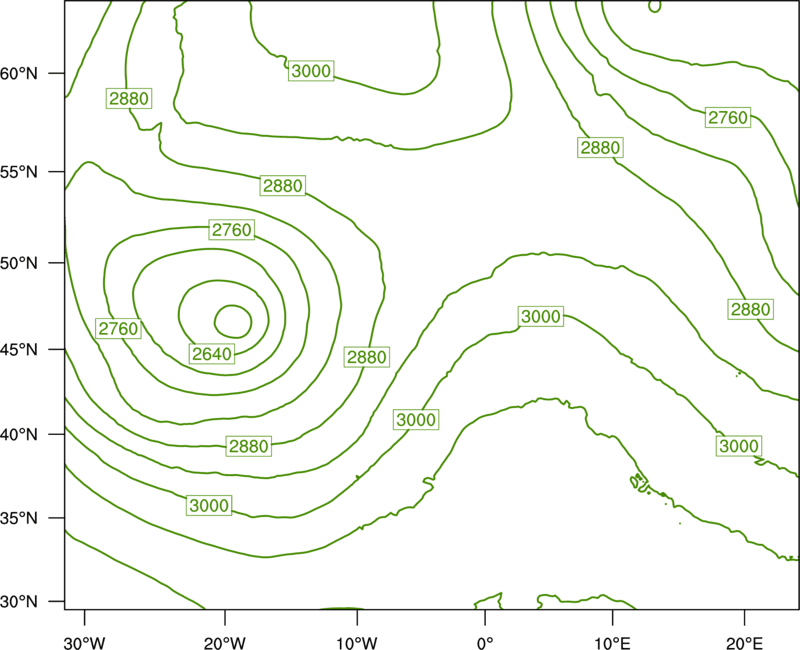
Task: Pick the 45°N latitude axis label
Action: coord(19,349)
